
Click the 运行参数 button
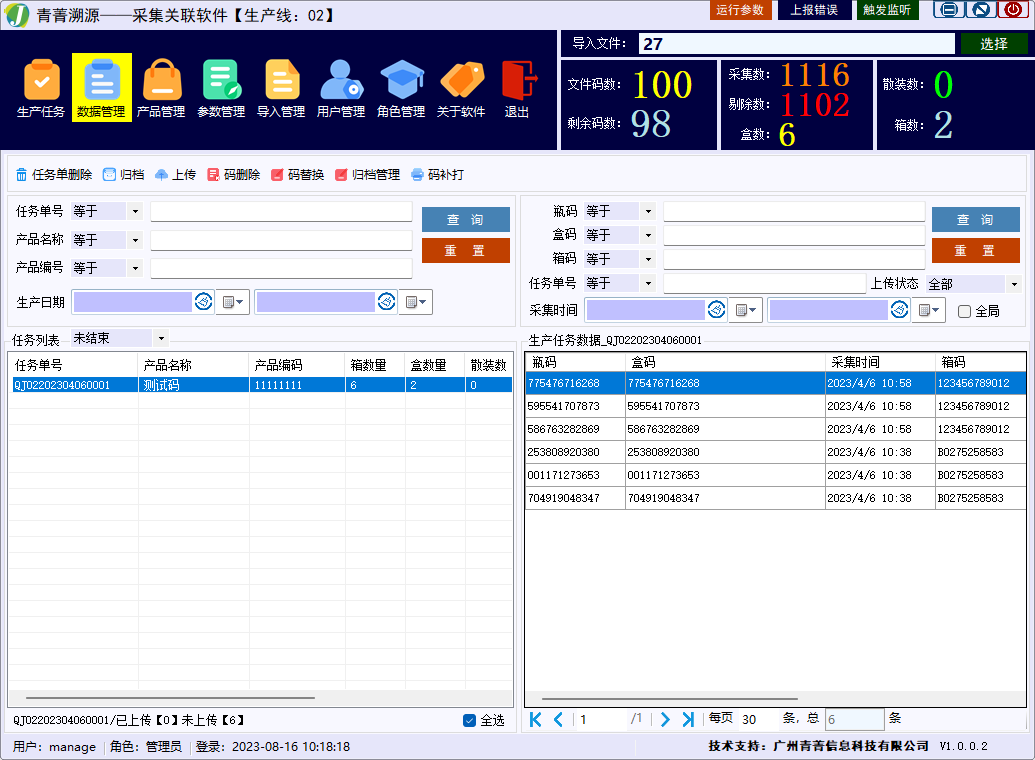pos(740,10)
